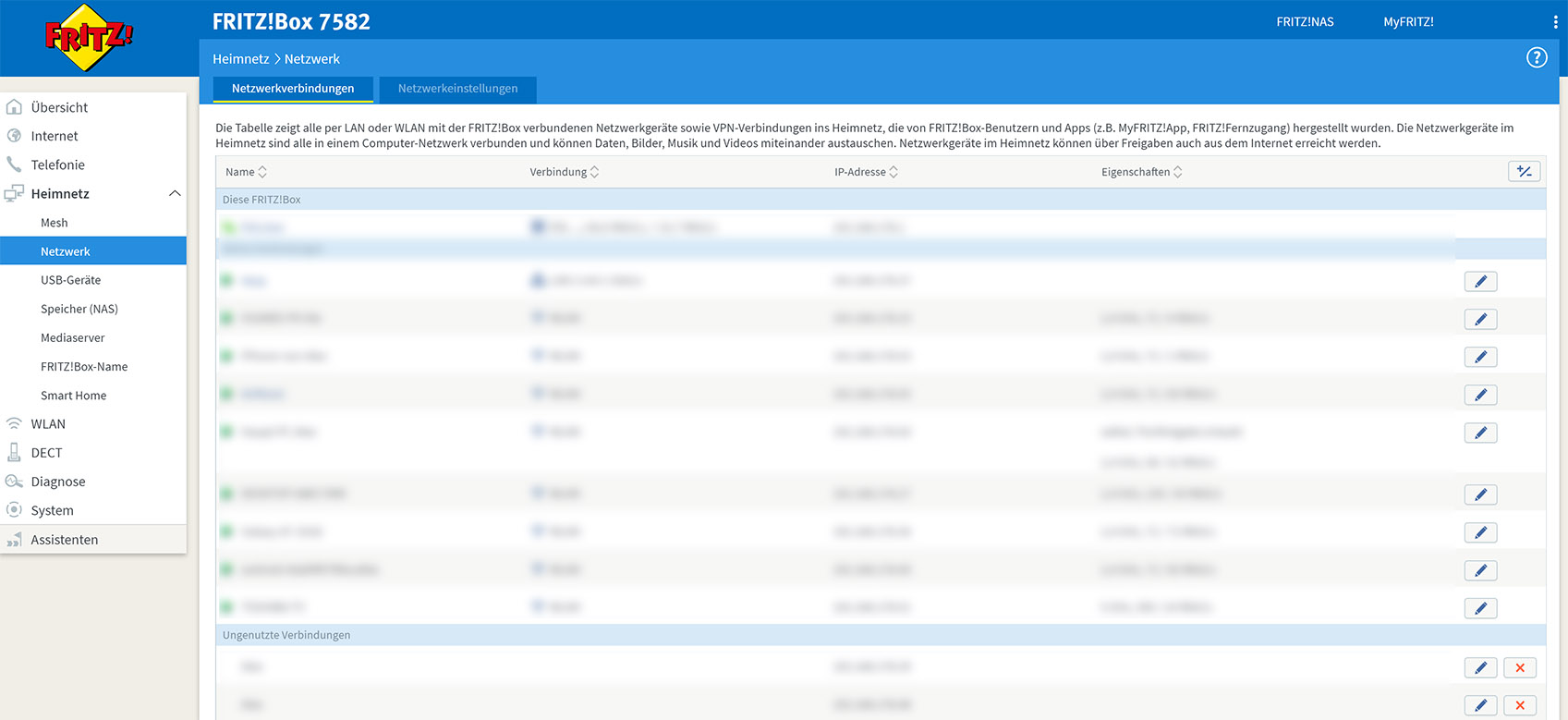Sort table by IP-Adresse column
1568x720 pixels.
point(866,172)
